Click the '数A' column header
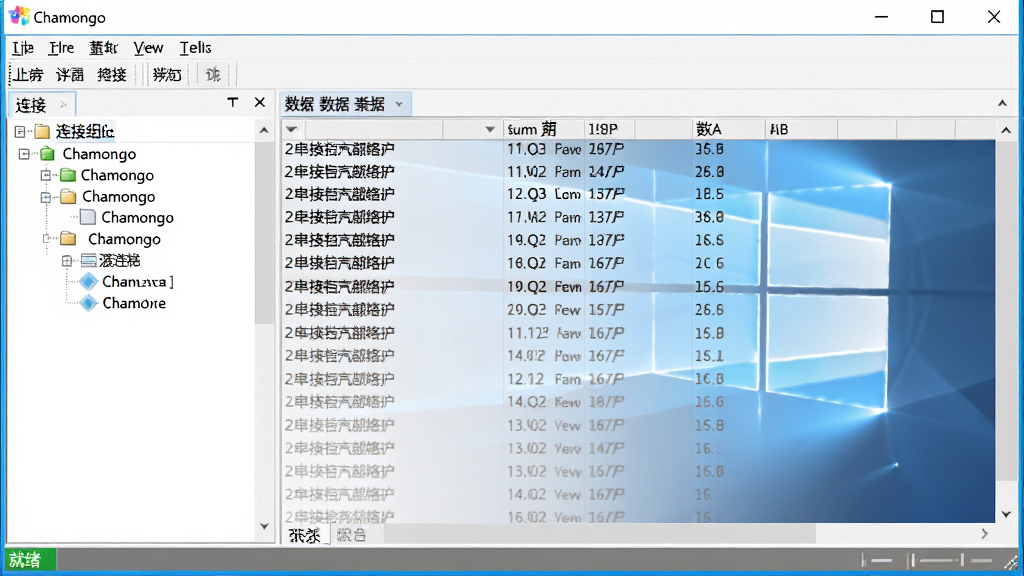Screen dimensions: 1024x576 tap(728, 129)
